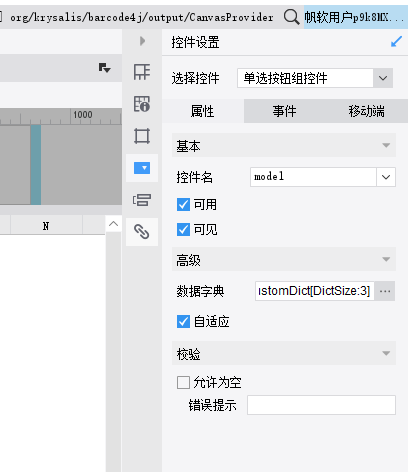Toggle the 可见 checkbox

pos(183,229)
